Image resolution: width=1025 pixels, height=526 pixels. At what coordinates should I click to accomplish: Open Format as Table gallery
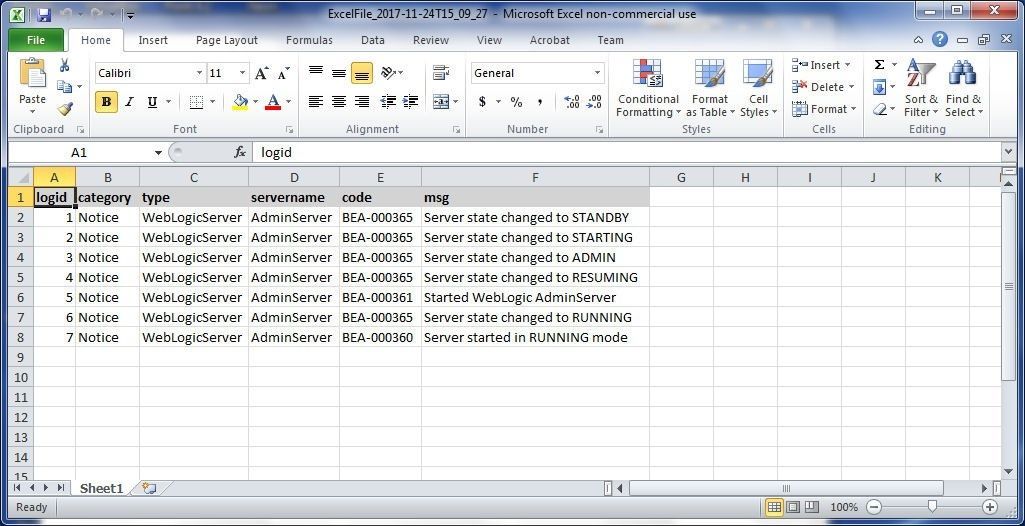tap(710, 88)
